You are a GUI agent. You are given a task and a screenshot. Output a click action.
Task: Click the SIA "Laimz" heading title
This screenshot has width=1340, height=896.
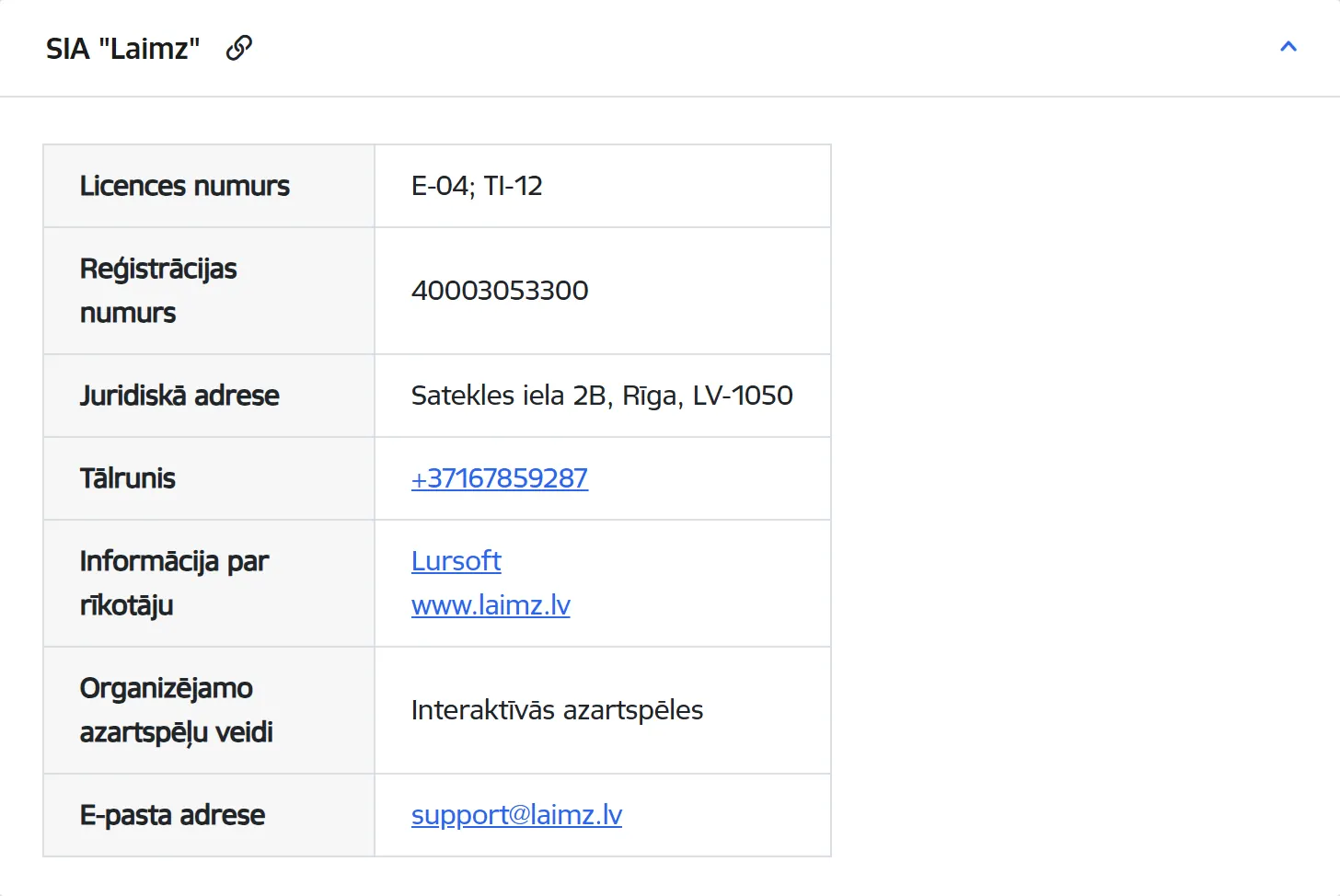tap(123, 49)
